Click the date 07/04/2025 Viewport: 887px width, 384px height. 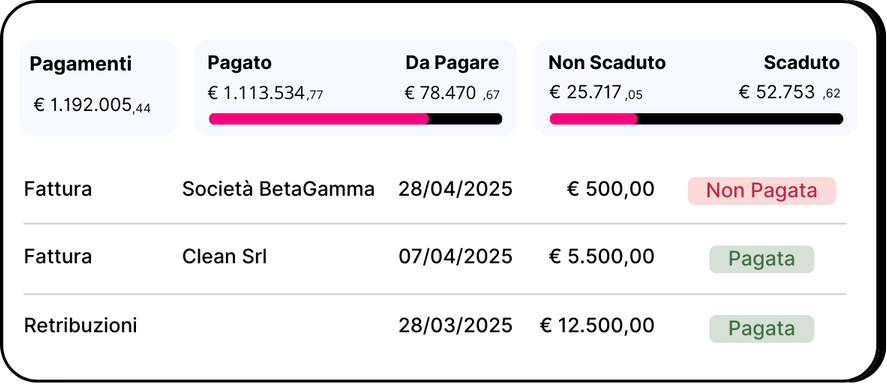pos(455,257)
